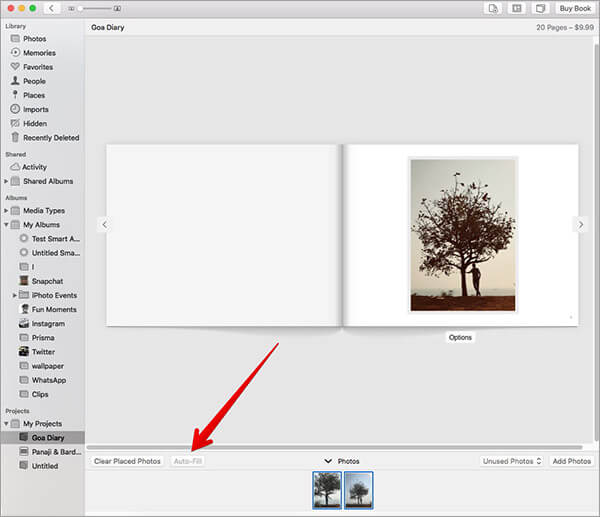Screen dimensions: 600x517
Task: Select the first tree thumbnail in tray
Action: tap(327, 490)
